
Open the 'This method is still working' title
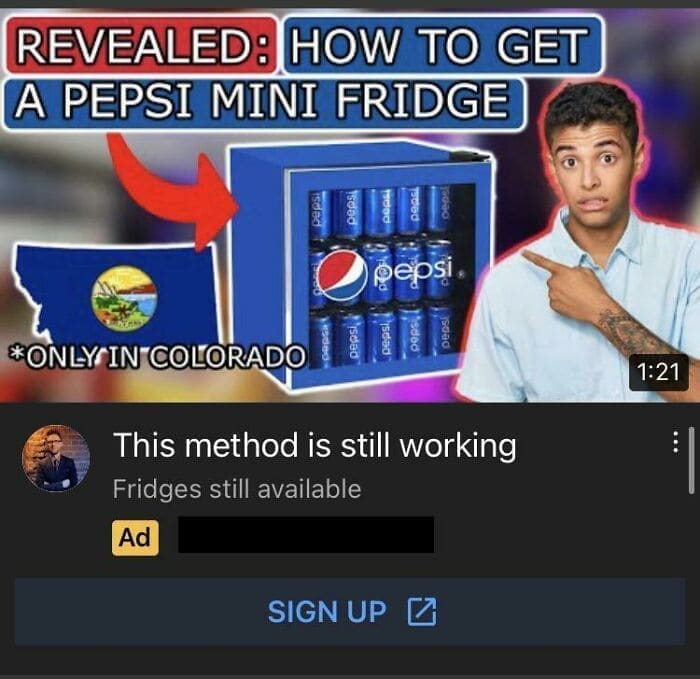pos(315,445)
